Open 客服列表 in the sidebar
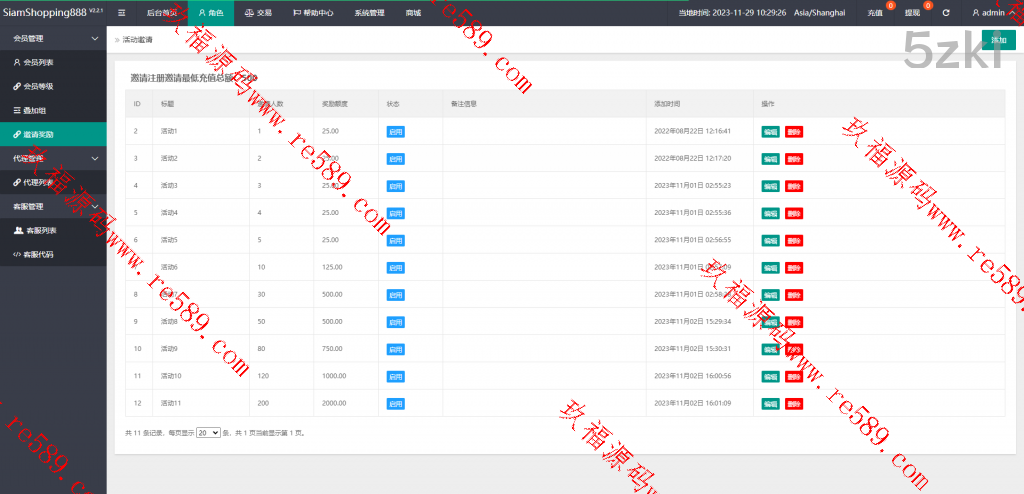 pos(39,231)
